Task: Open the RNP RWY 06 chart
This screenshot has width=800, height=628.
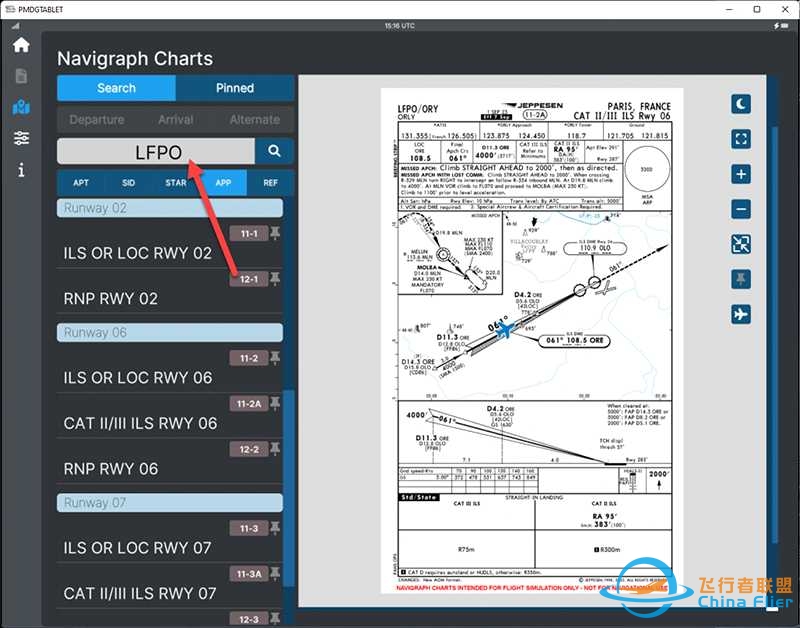Action: pyautogui.click(x=111, y=469)
